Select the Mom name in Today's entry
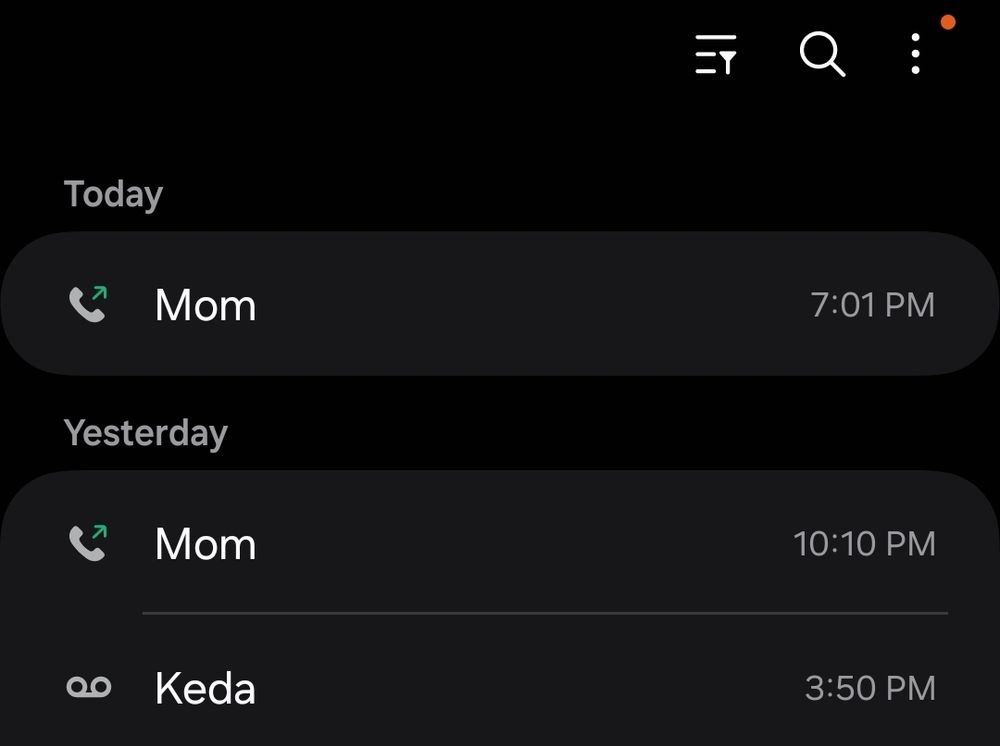The image size is (1000, 746). click(x=205, y=305)
